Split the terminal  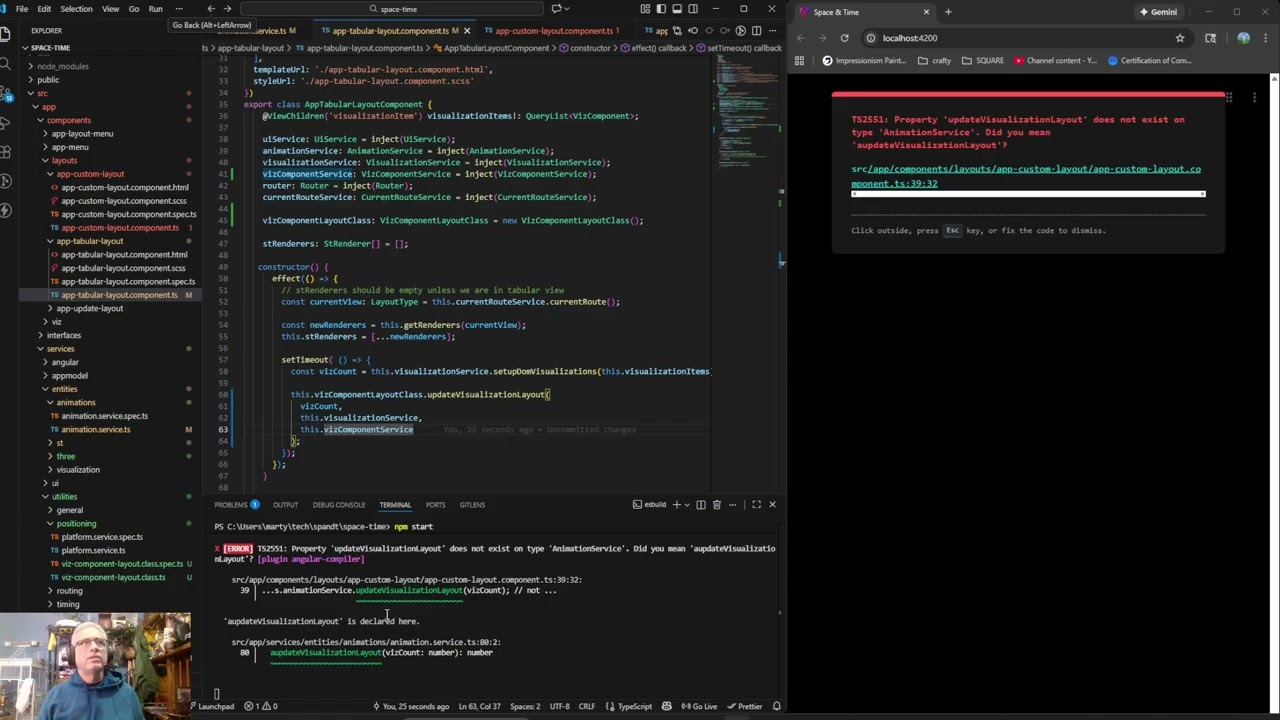click(x=701, y=505)
